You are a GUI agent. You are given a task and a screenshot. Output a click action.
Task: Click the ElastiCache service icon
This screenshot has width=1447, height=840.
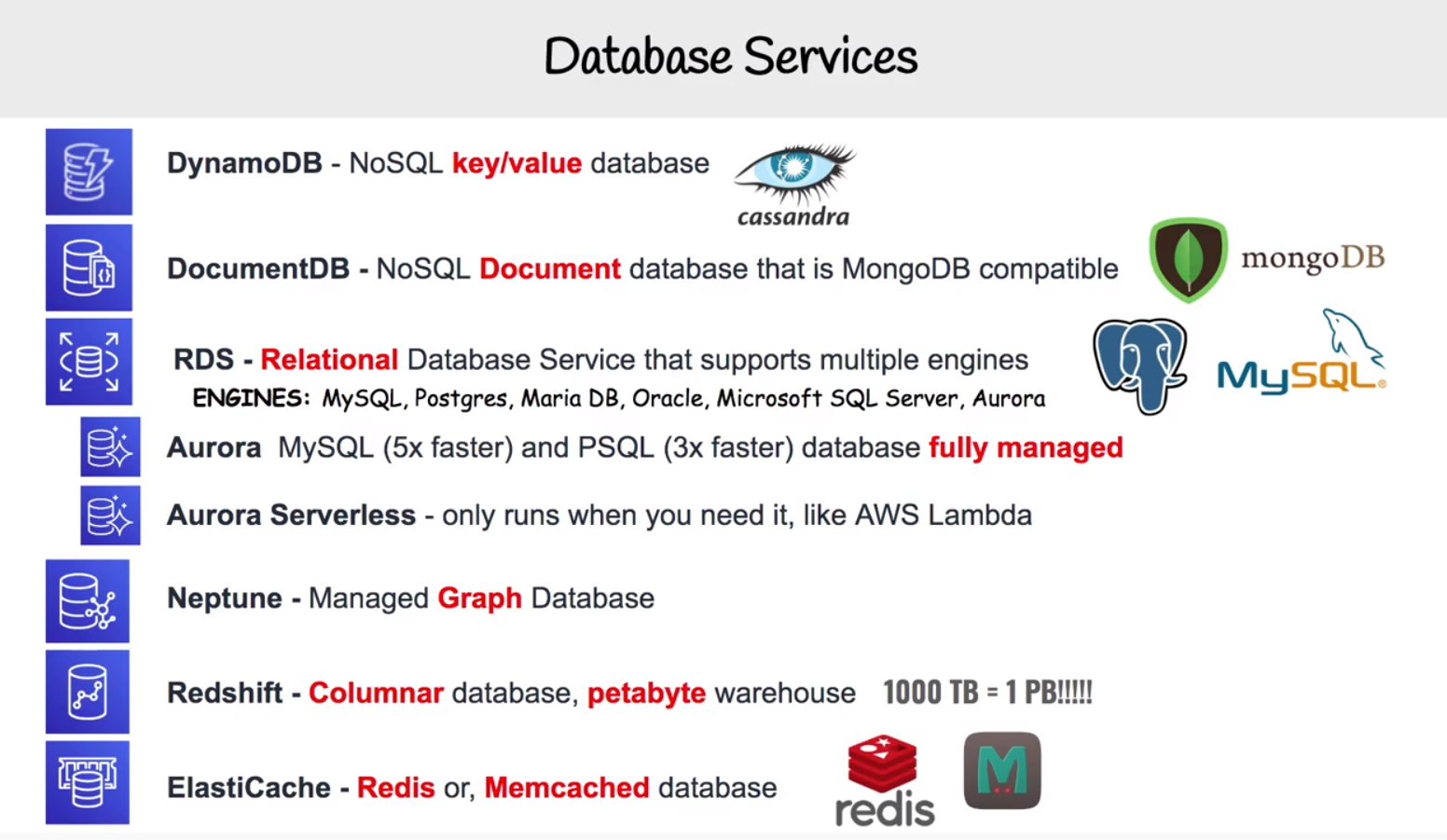pyautogui.click(x=88, y=783)
